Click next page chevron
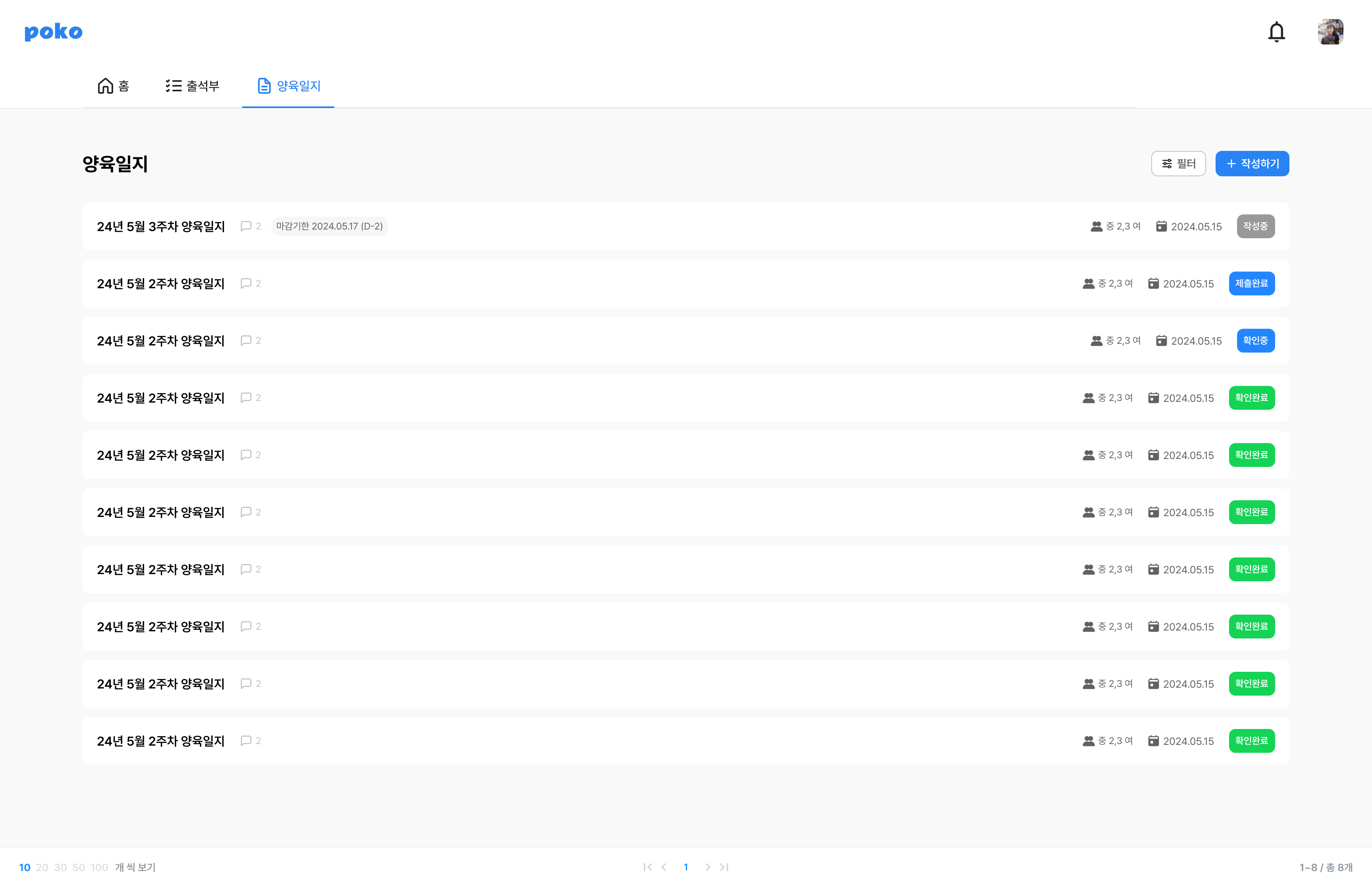The height and width of the screenshot is (887, 1372). [707, 867]
